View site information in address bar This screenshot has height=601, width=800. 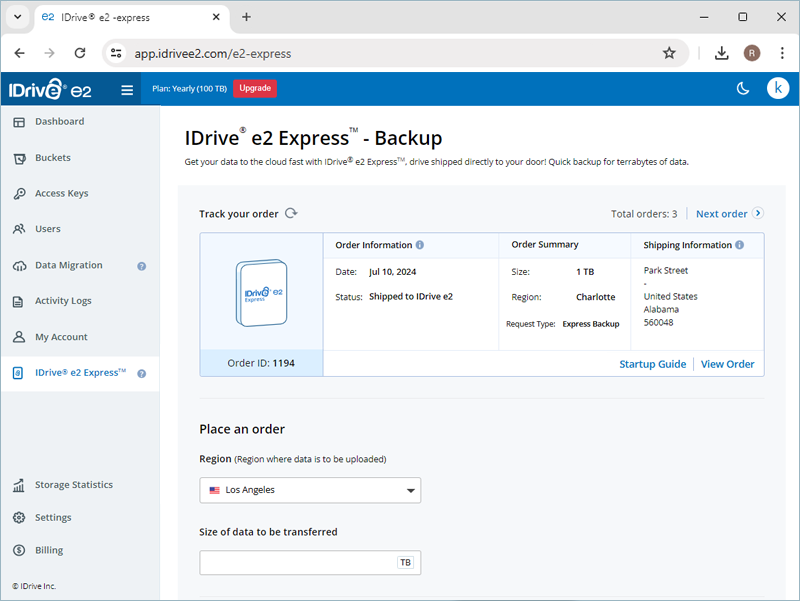pos(116,53)
